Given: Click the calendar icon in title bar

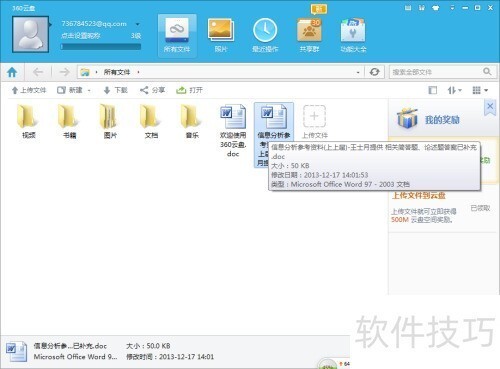Looking at the screenshot, I should [408, 8].
